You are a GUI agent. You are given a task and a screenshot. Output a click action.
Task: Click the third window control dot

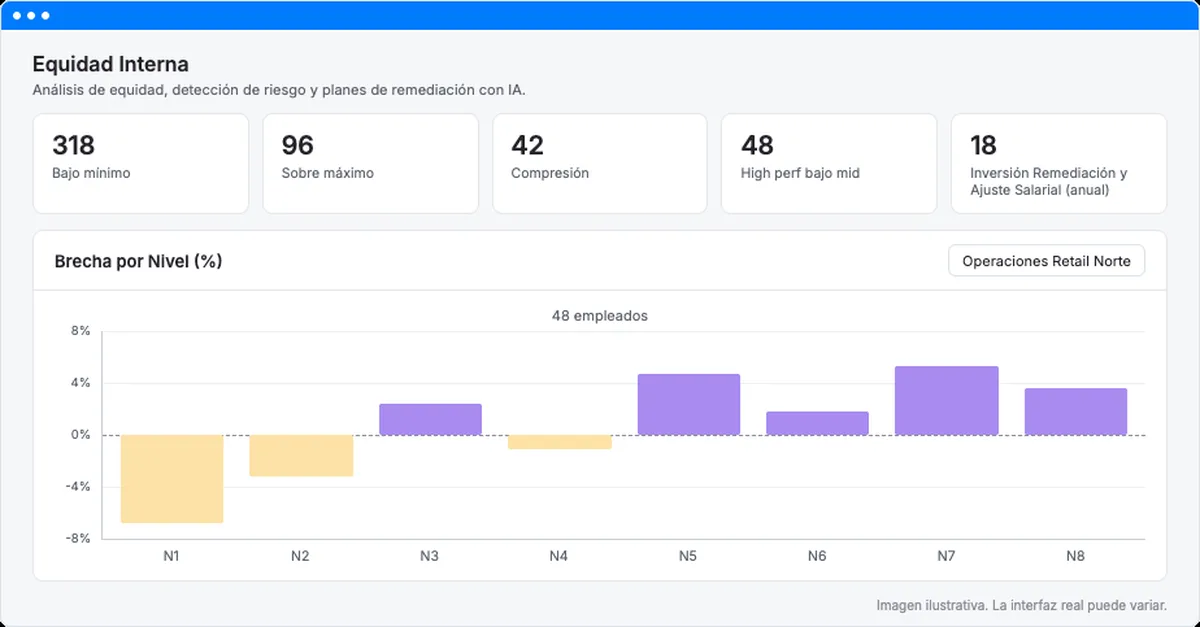point(45,17)
